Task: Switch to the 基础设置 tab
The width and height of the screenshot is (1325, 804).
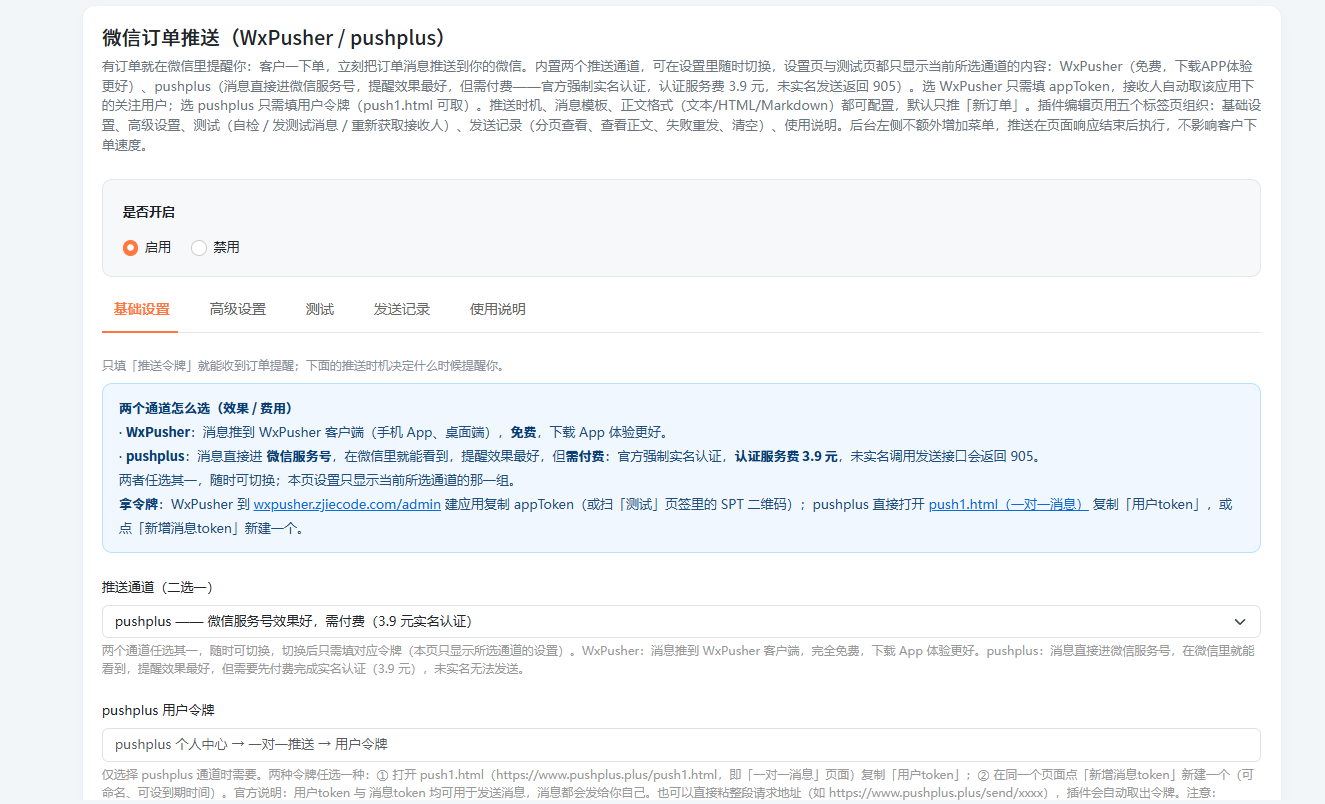Action: tap(141, 309)
